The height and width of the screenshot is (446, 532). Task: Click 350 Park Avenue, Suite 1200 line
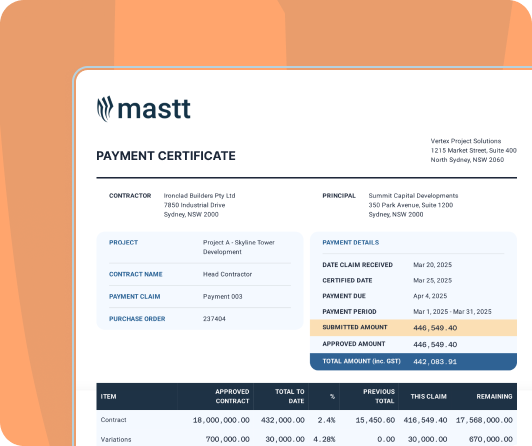411,205
